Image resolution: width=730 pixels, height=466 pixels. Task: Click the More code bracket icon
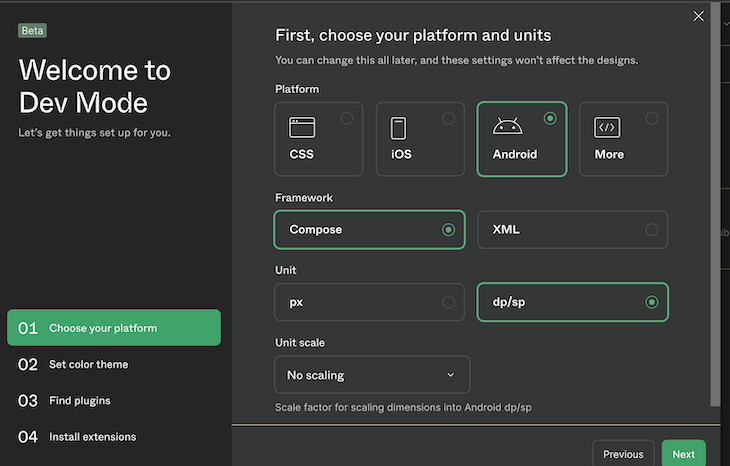pos(607,128)
